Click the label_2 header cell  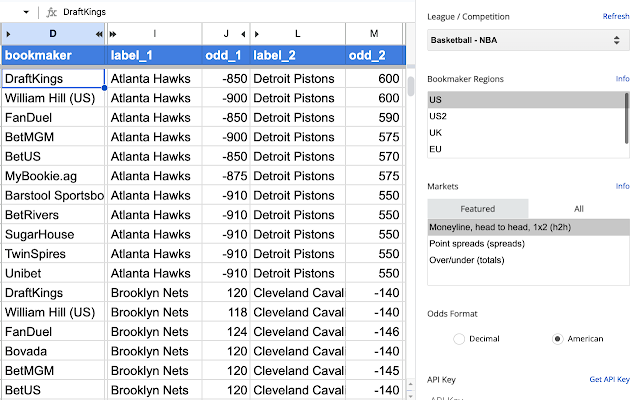click(x=298, y=55)
